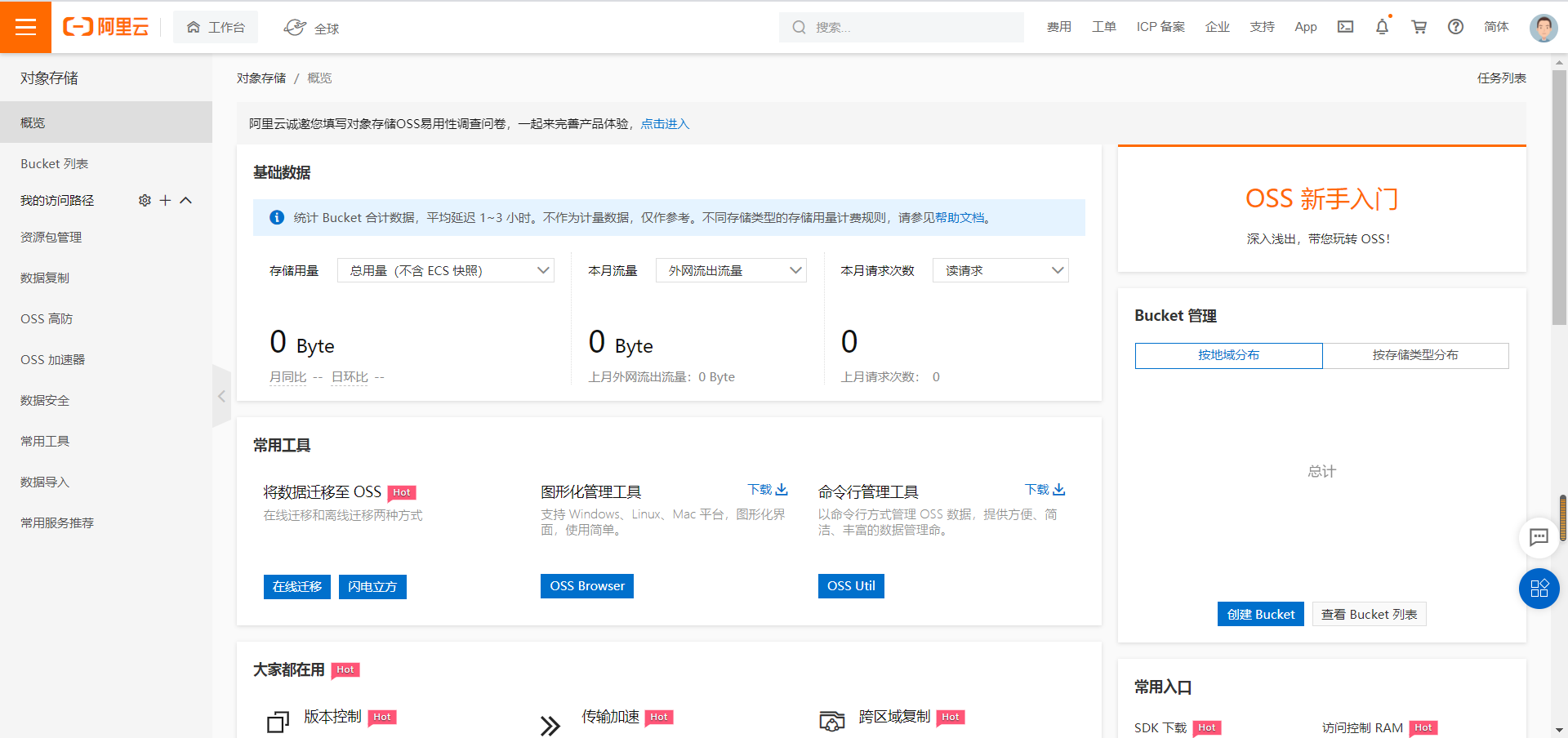Focus the 搜索 search field
1568x738 pixels.
pyautogui.click(x=902, y=27)
